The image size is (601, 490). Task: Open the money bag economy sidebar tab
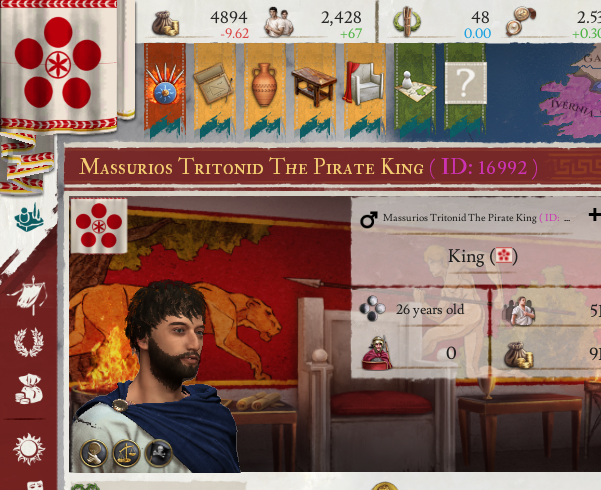(29, 390)
